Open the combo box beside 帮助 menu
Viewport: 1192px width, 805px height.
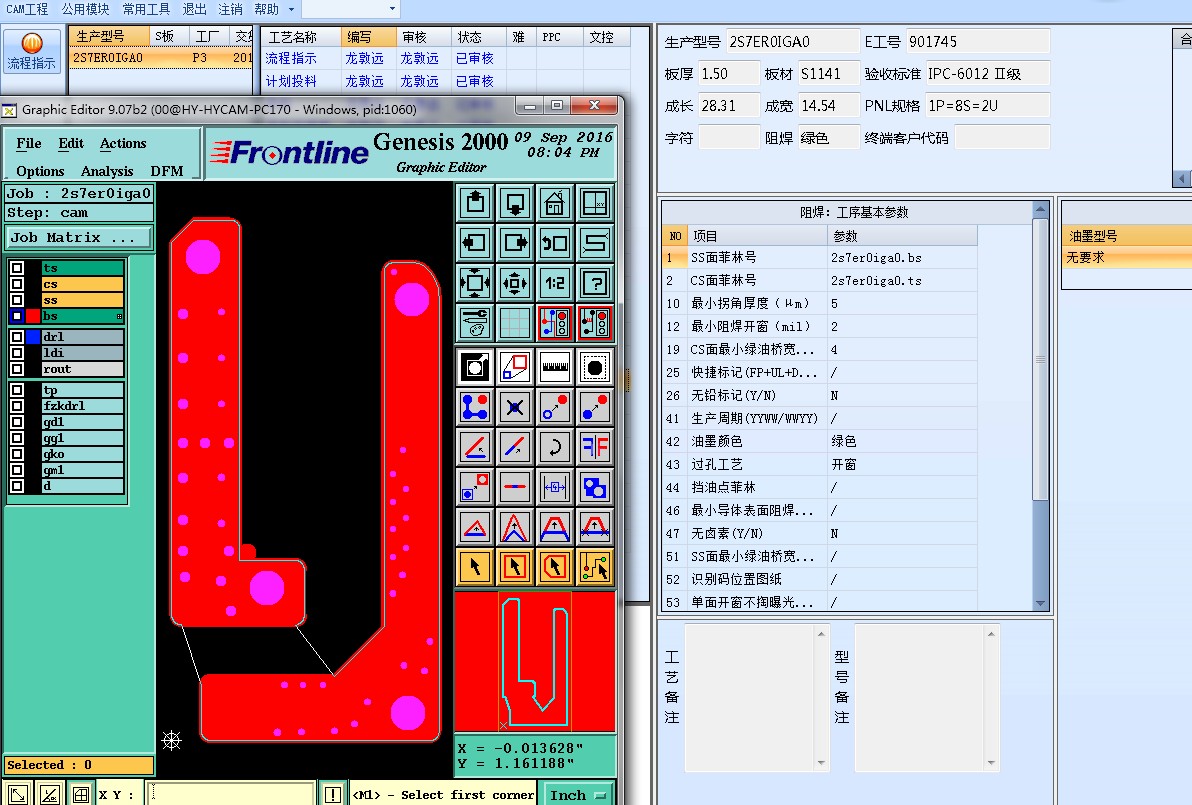tap(350, 9)
